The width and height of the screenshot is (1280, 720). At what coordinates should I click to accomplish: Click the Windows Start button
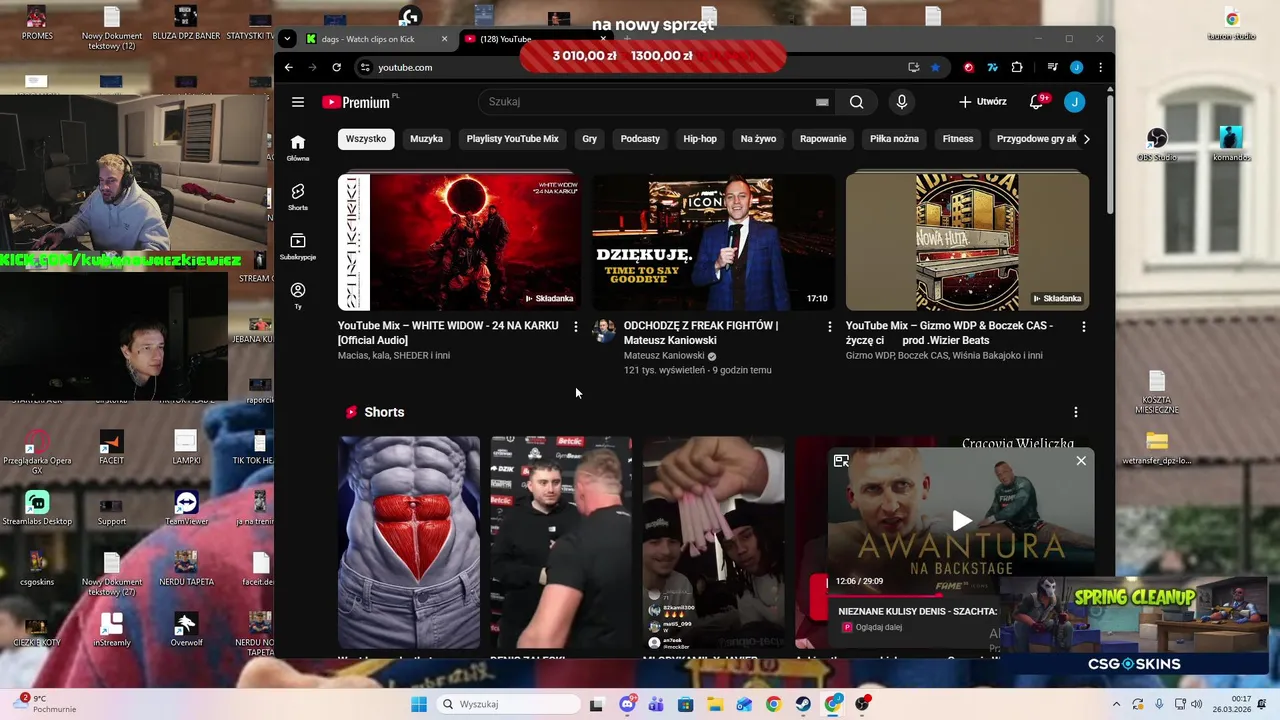click(419, 704)
